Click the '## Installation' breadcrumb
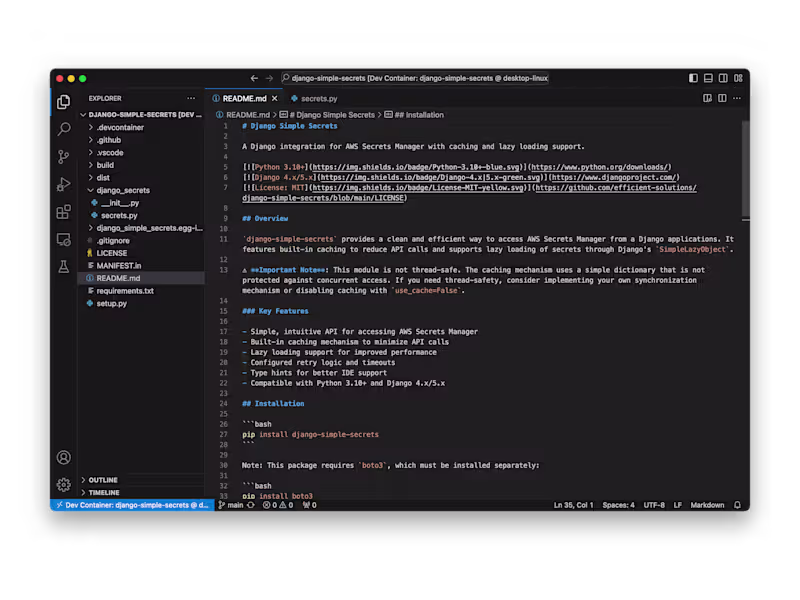The image size is (800, 600). pyautogui.click(x=414, y=115)
